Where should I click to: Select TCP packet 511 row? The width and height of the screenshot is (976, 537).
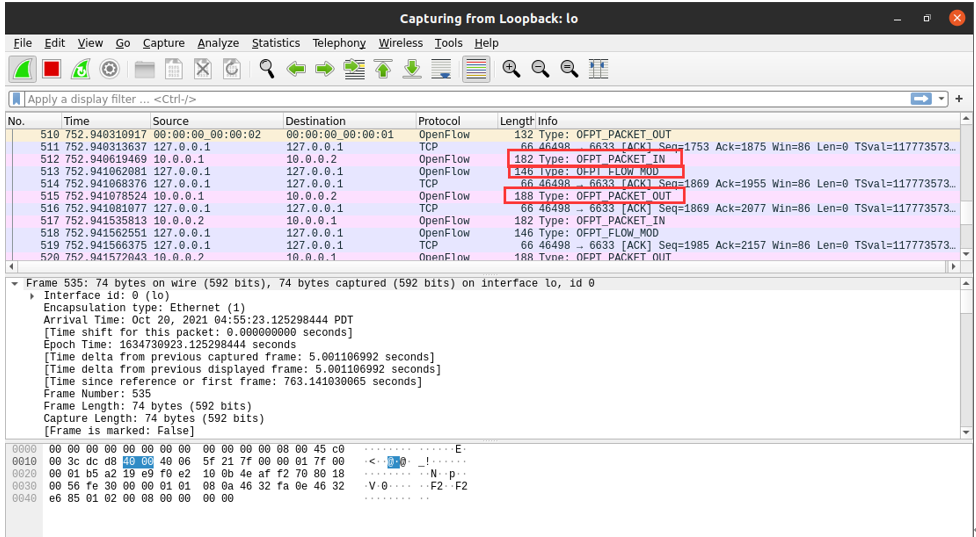coord(482,147)
